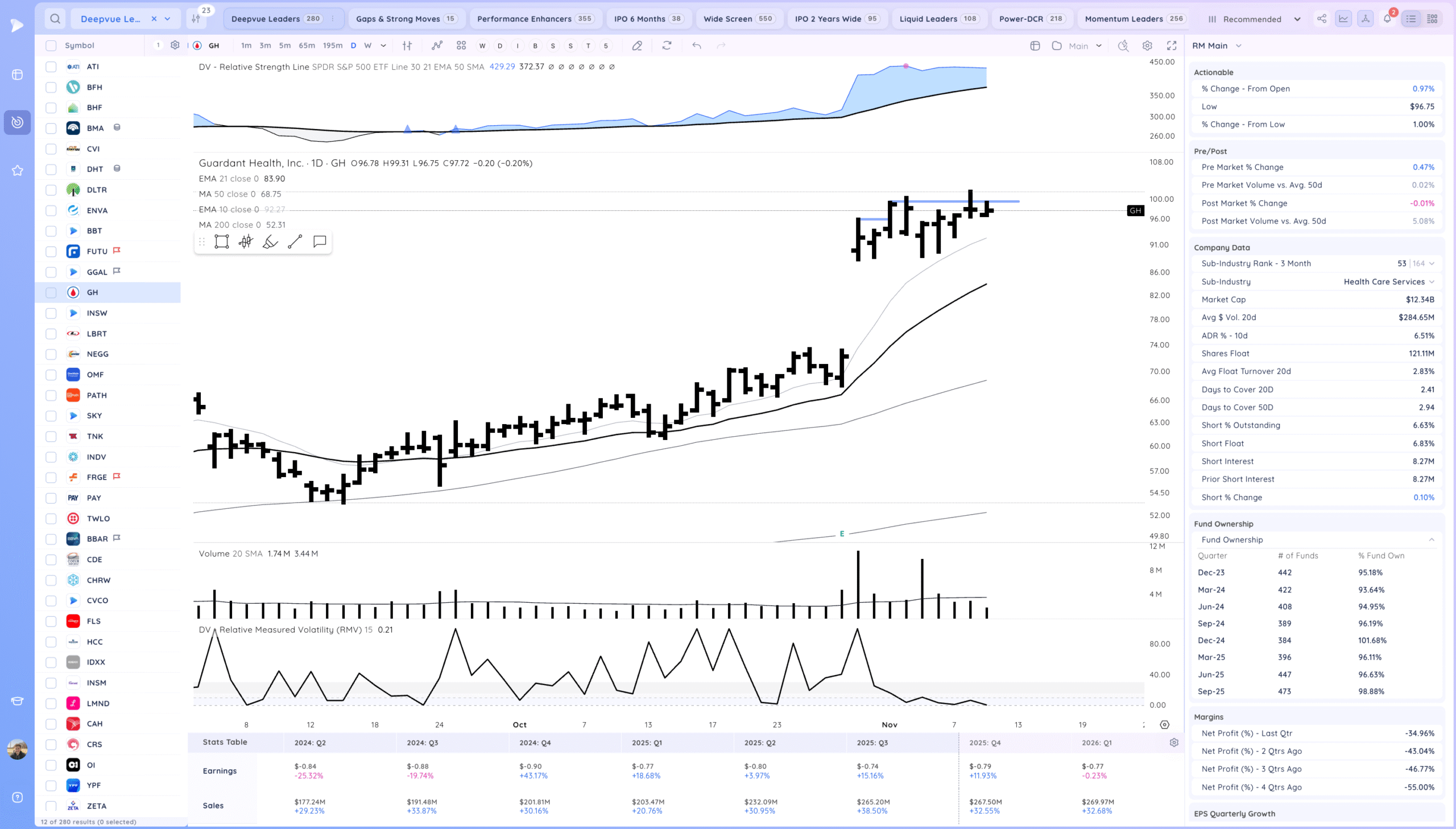Select the 65m timeframe button
This screenshot has height=829, width=1456.
click(x=307, y=45)
